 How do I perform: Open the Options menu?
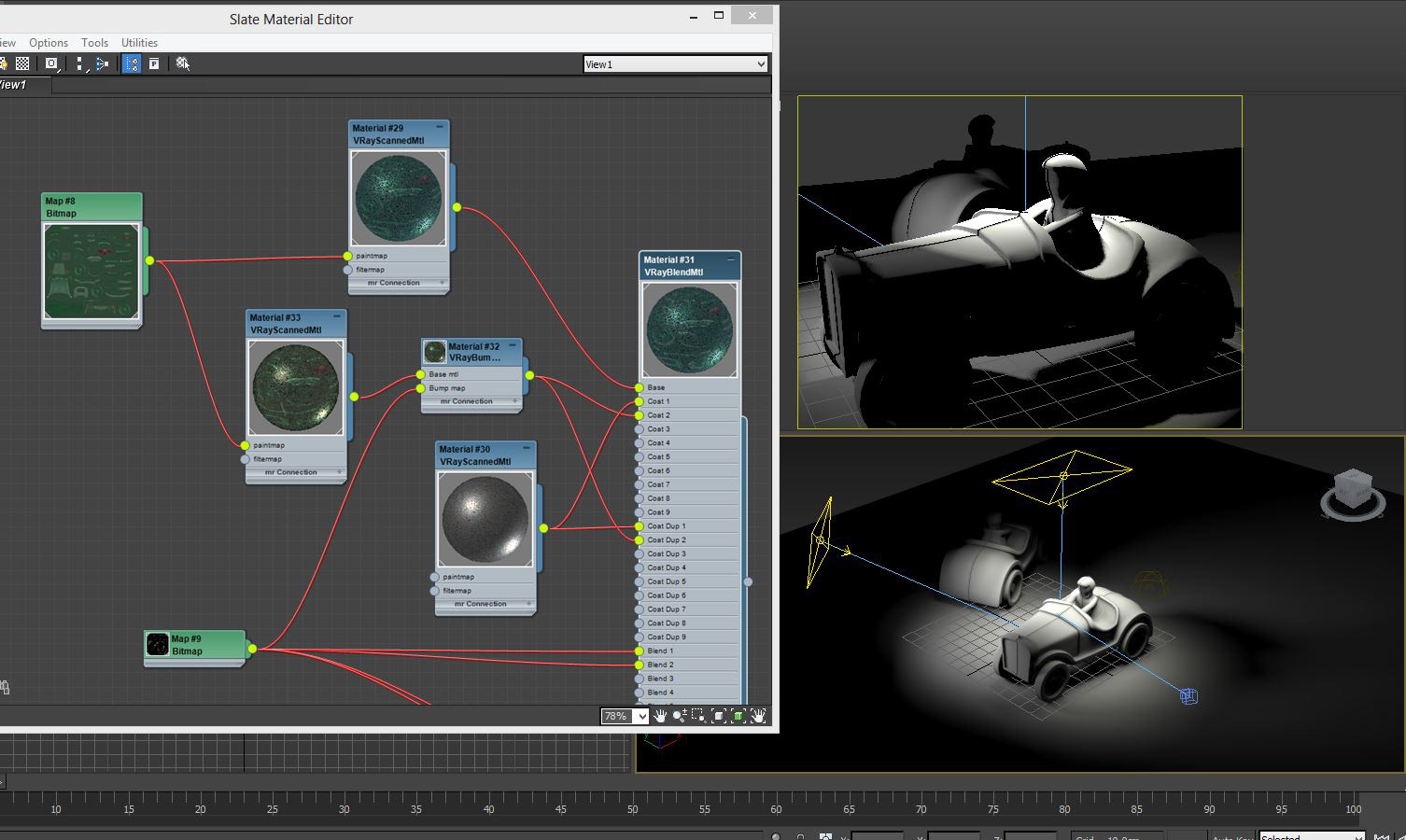(x=49, y=43)
